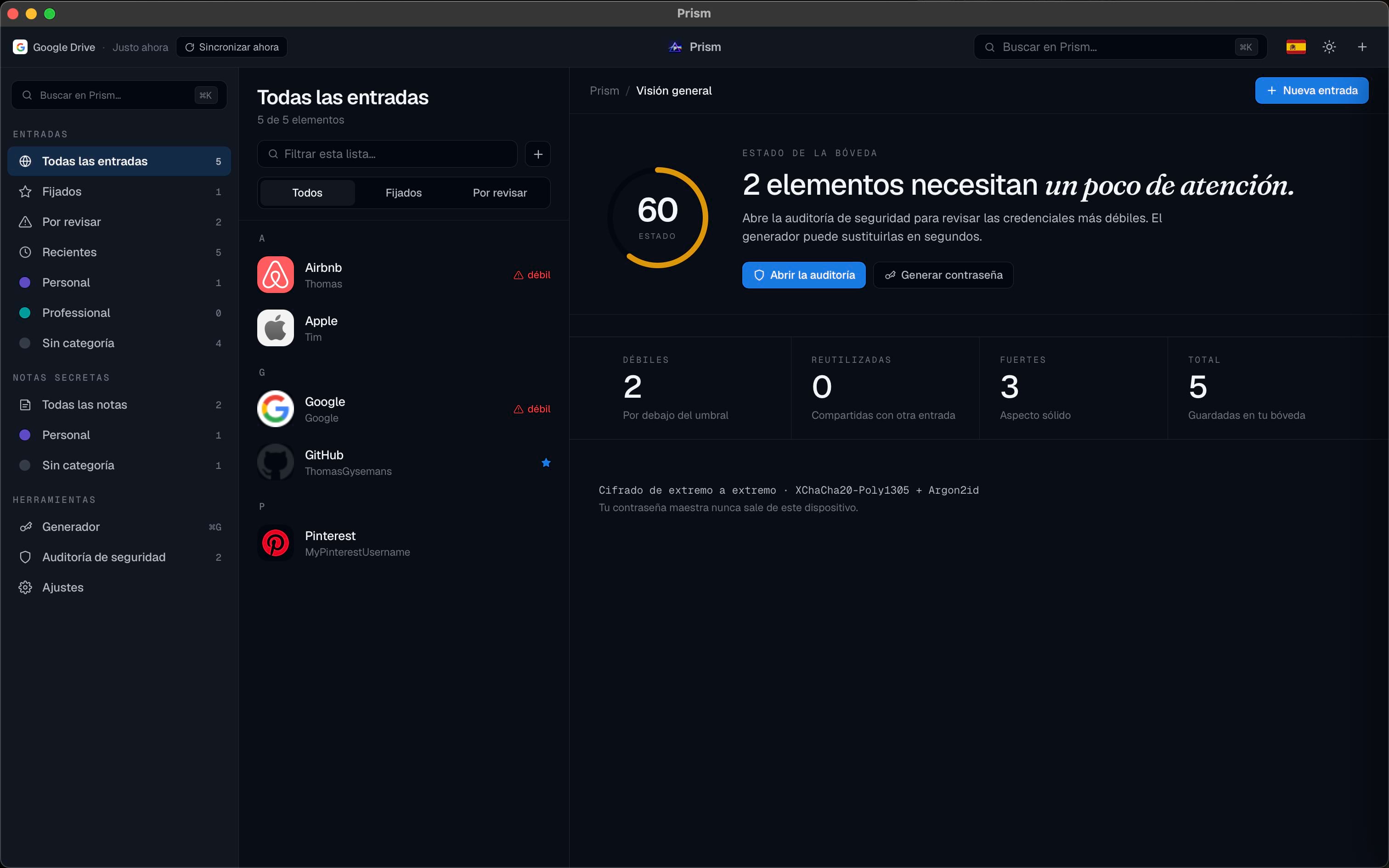Select the teal Professional category
Image resolution: width=1389 pixels, height=868 pixels.
click(119, 313)
